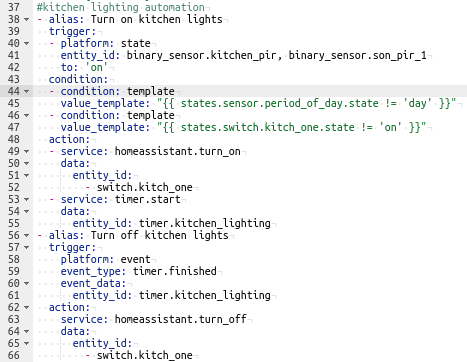Collapse the homeassistant.turn_on service at line 49
The image size is (467, 362).
[27, 151]
